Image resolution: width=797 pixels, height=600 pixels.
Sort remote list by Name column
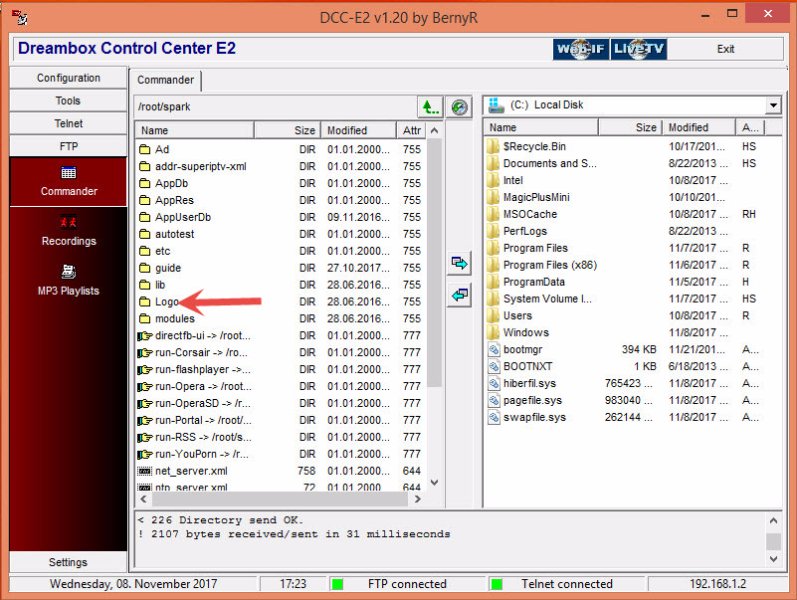(195, 130)
